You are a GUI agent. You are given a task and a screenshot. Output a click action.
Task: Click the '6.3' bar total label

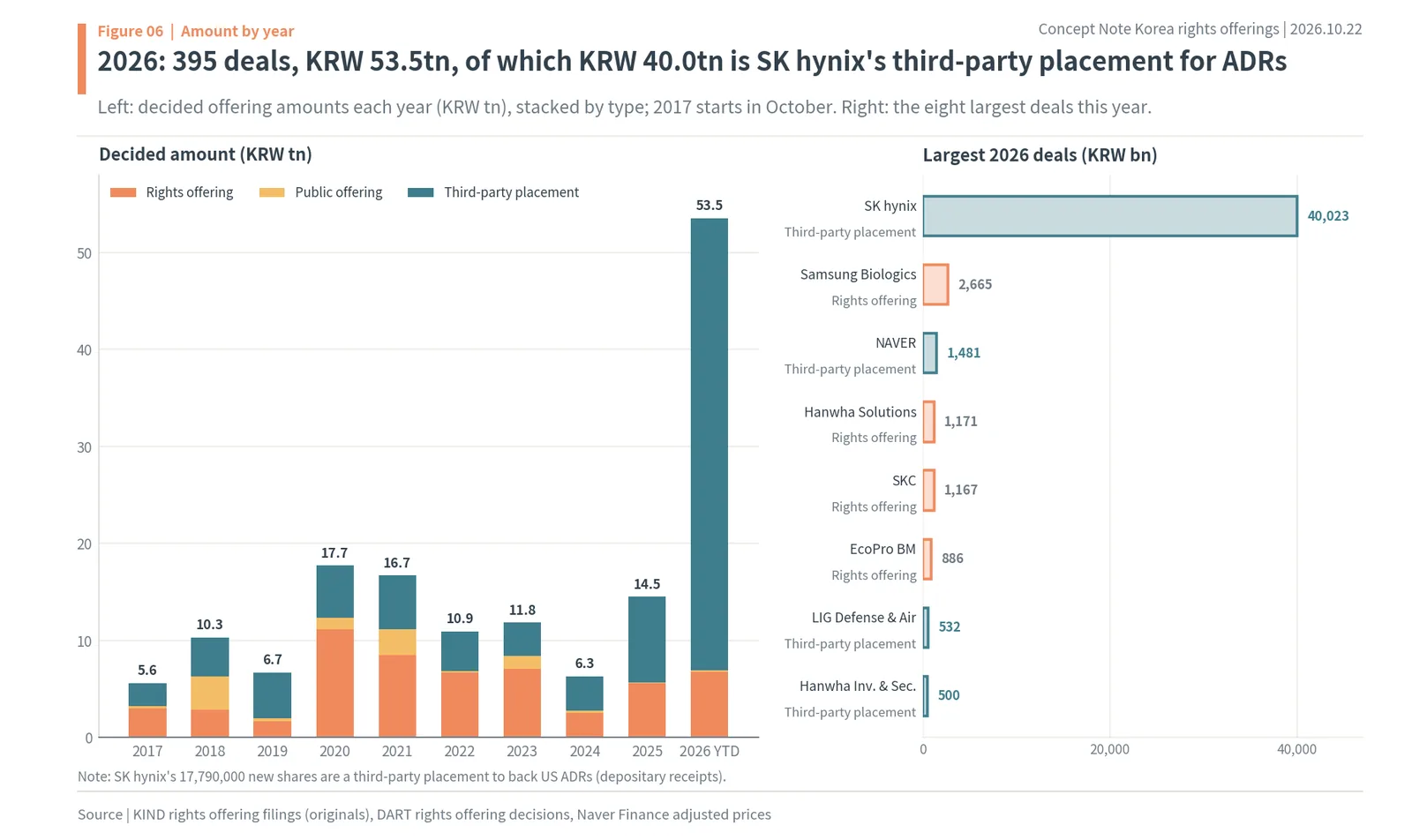click(584, 664)
